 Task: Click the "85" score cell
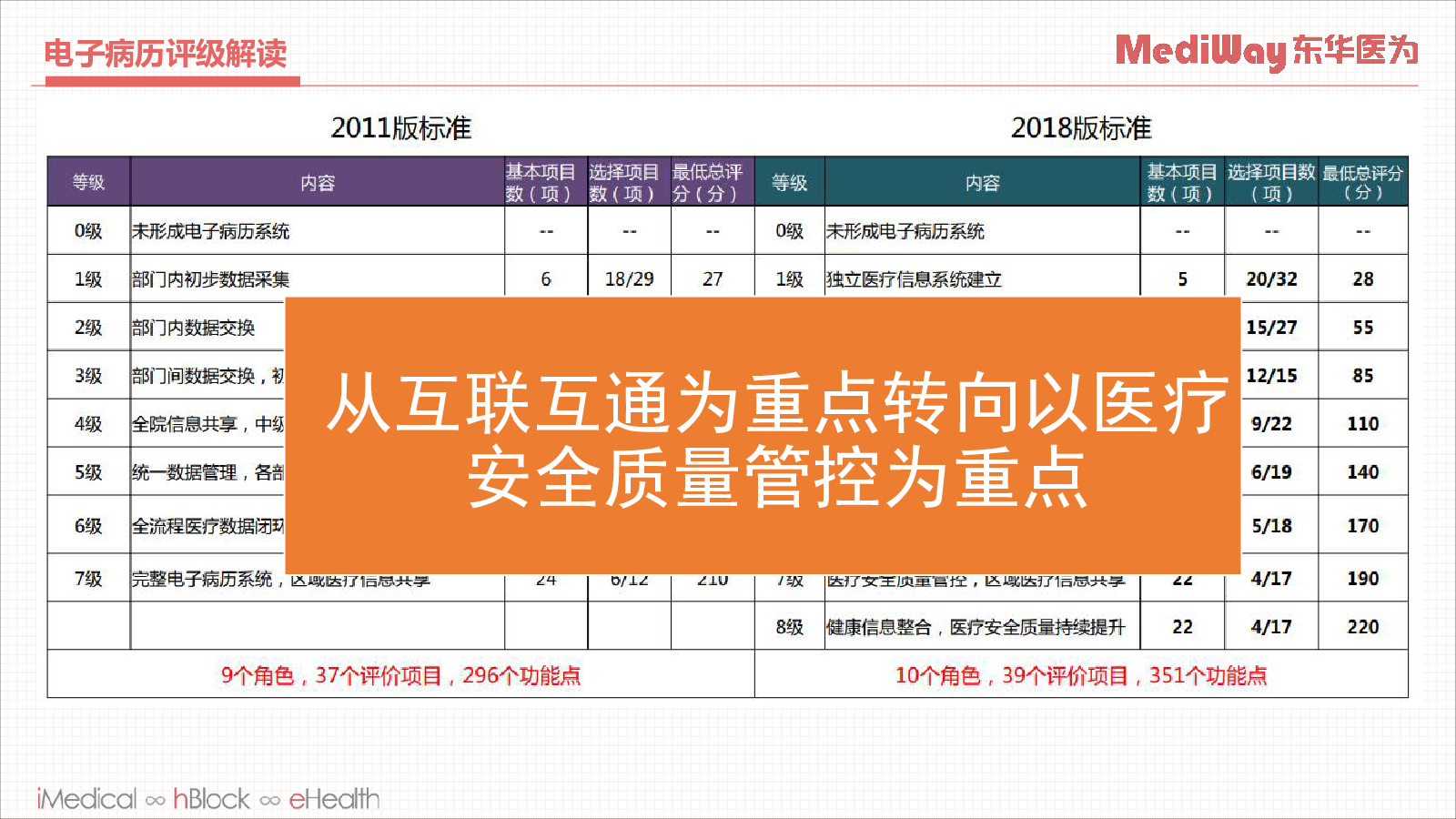pyautogui.click(x=1363, y=375)
